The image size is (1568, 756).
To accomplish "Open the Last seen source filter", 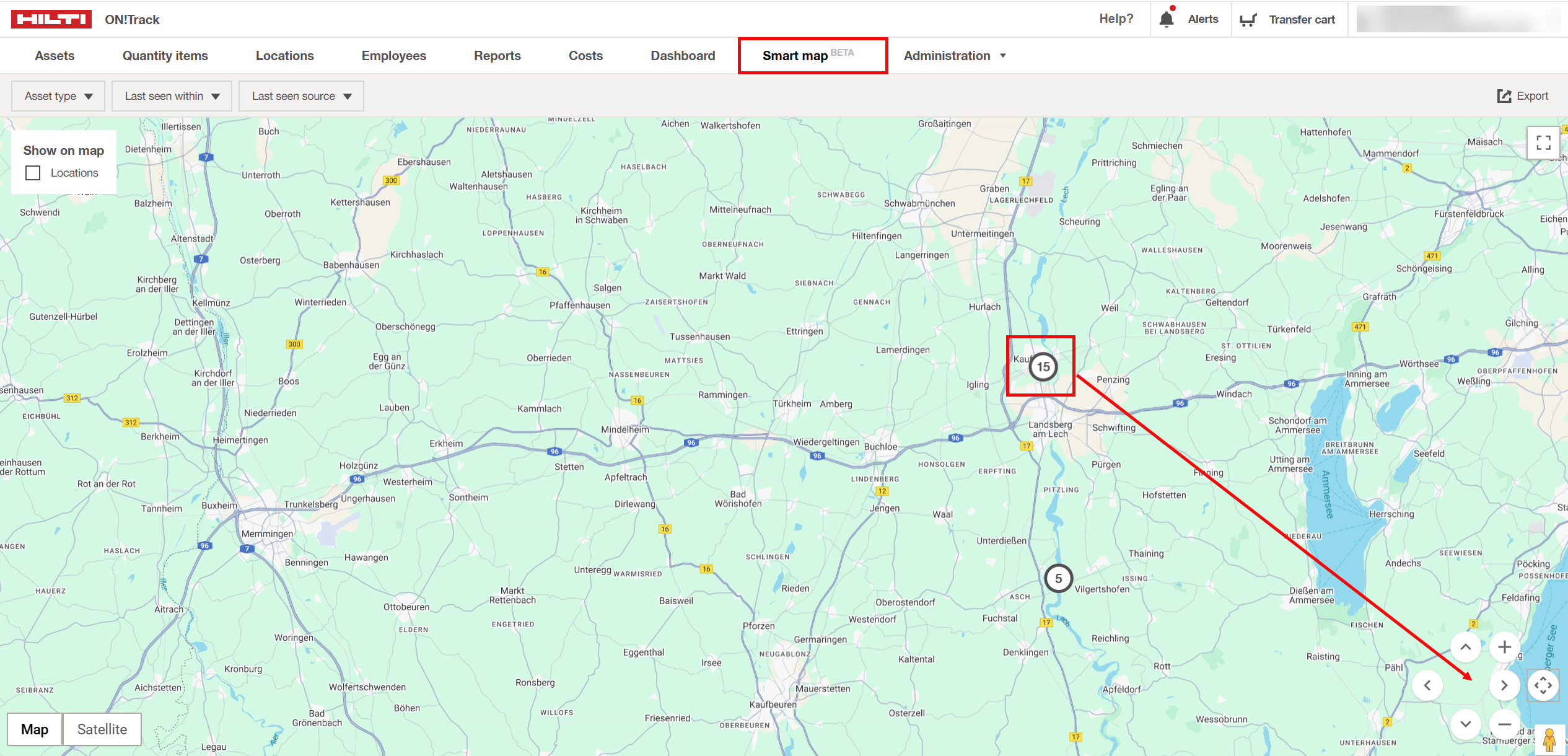I will pos(301,95).
